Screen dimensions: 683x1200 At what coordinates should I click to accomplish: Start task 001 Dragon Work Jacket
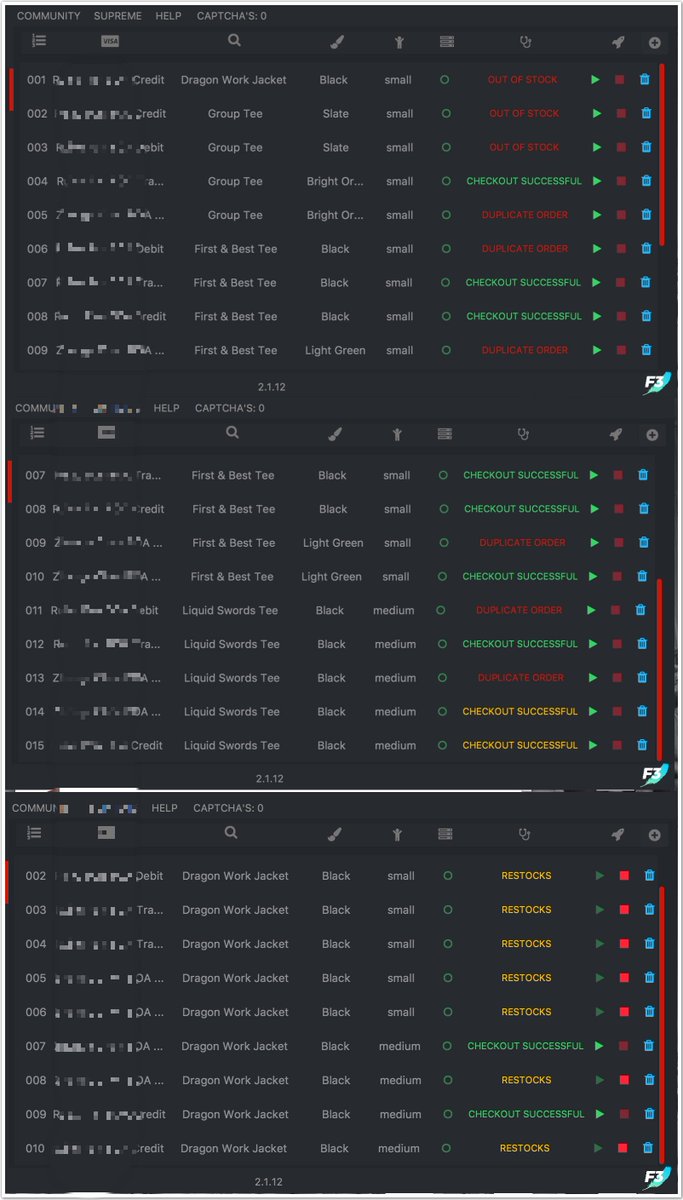coord(595,79)
